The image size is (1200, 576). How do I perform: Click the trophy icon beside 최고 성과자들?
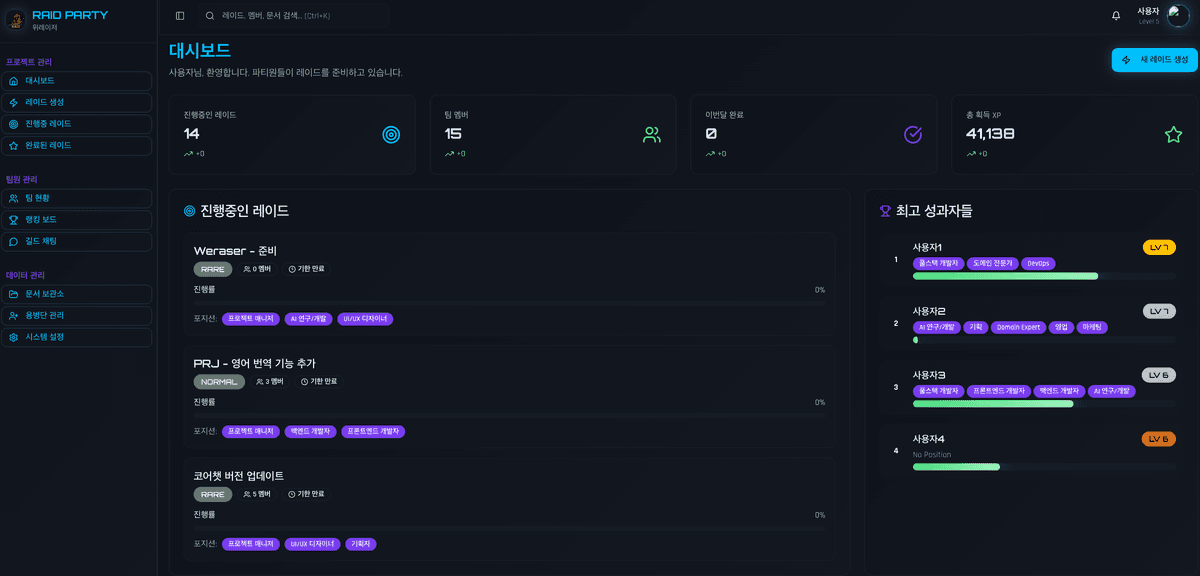(x=885, y=211)
